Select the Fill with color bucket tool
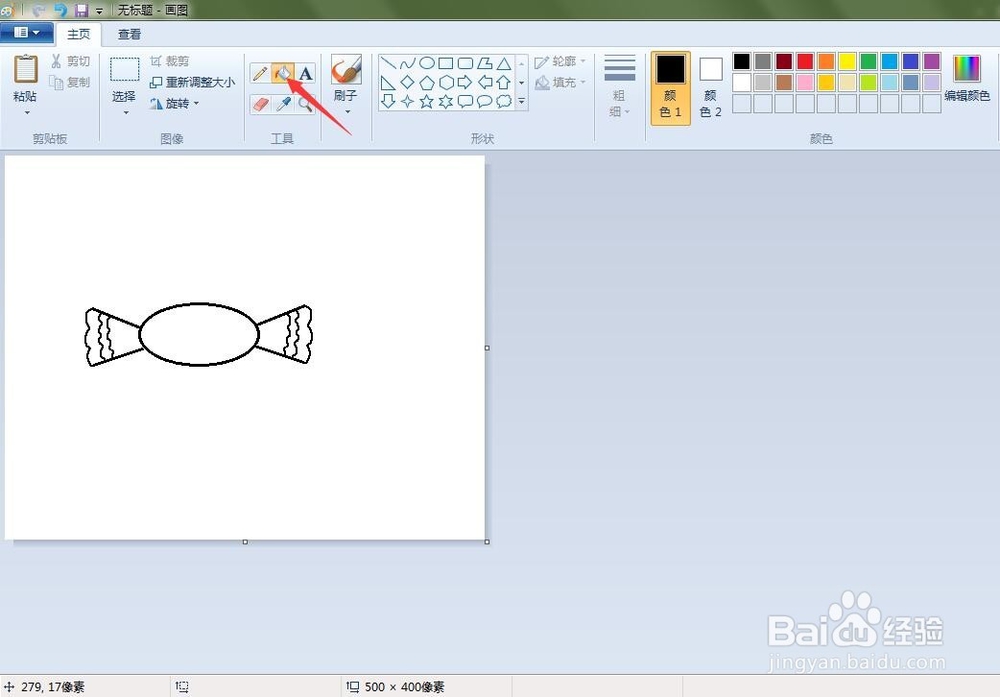 tap(283, 73)
